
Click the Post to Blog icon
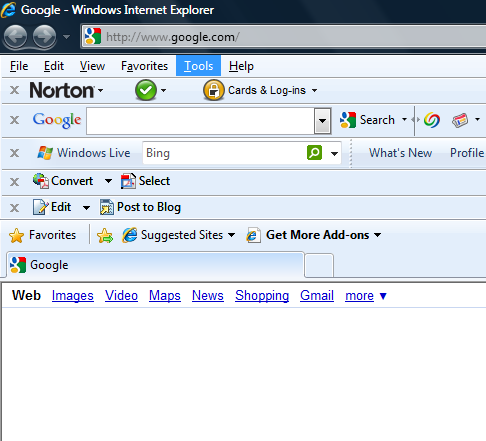(x=107, y=207)
